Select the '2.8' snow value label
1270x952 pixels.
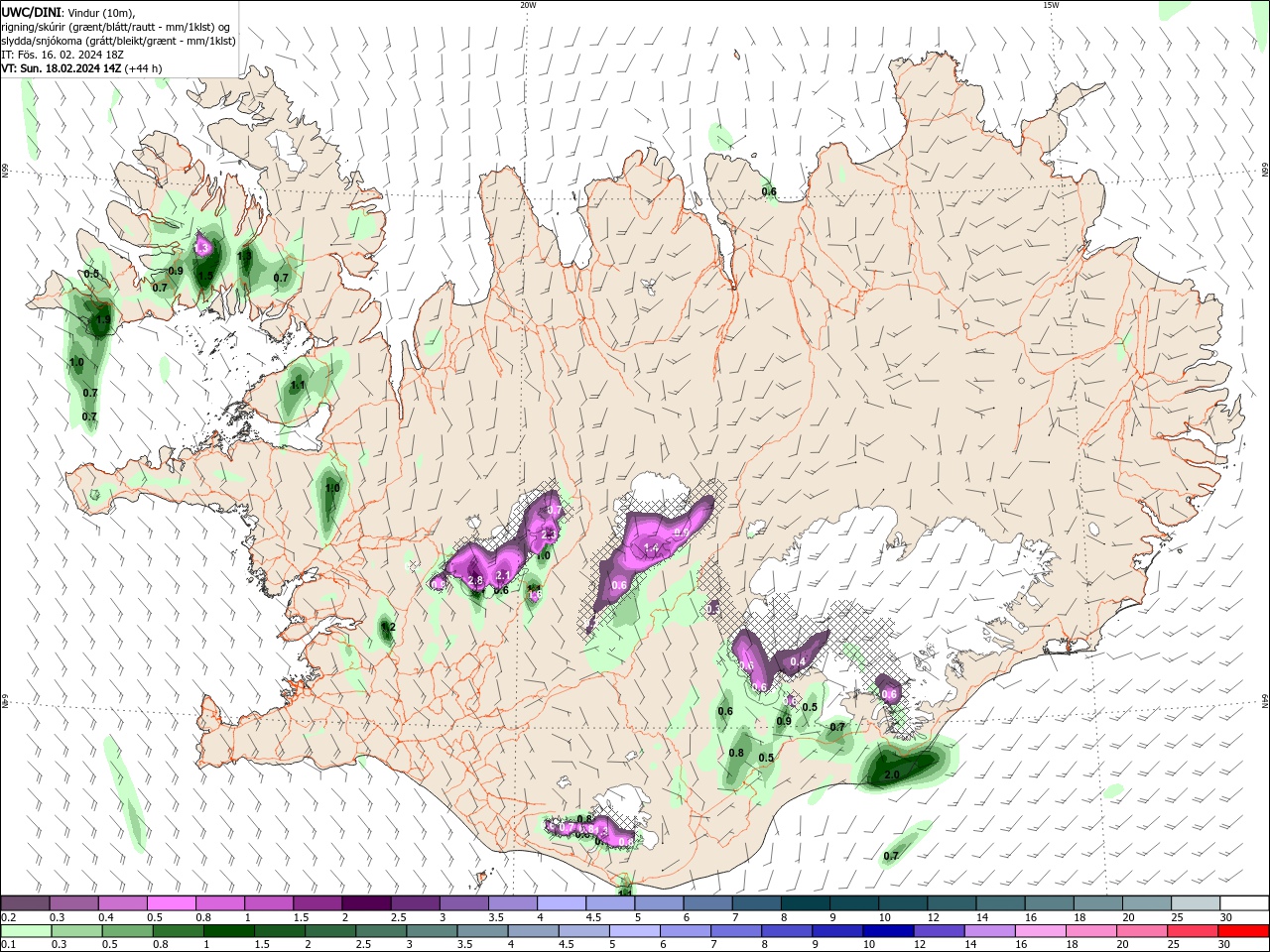tap(474, 580)
